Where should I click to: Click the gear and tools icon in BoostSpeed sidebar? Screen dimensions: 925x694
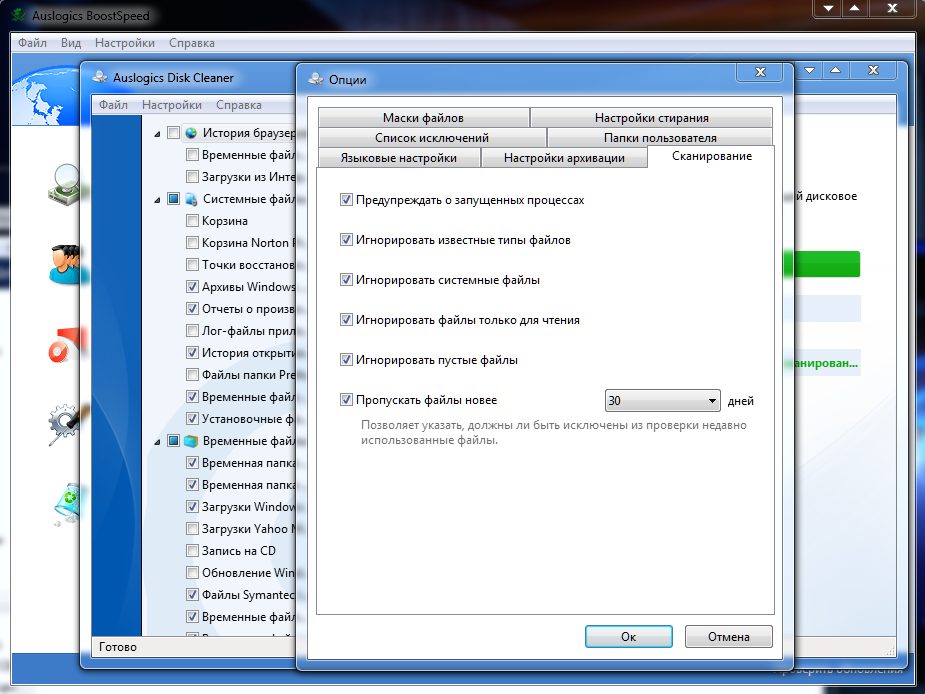[64, 424]
